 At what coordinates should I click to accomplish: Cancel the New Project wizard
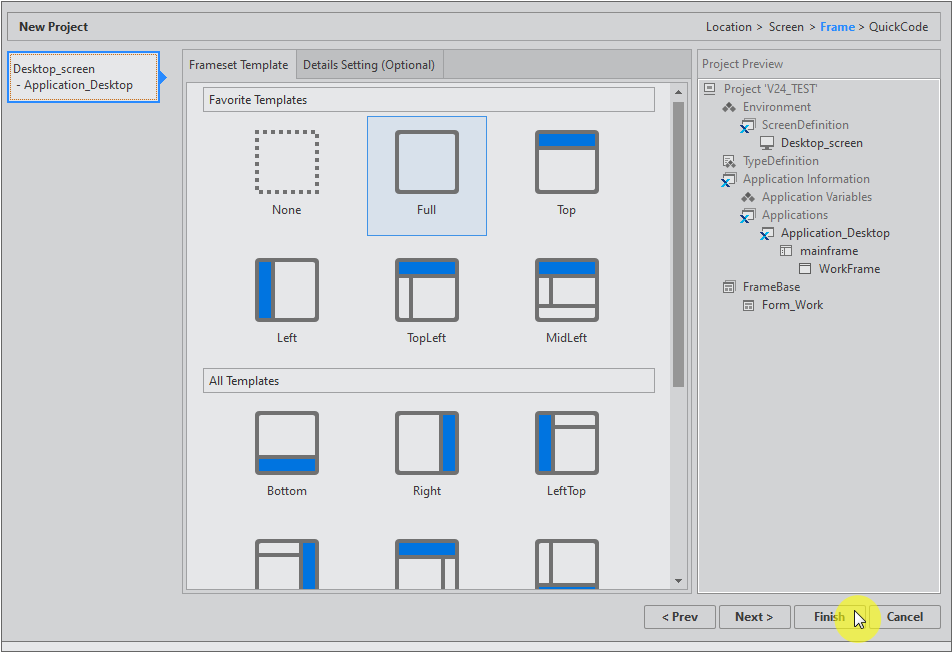(904, 617)
